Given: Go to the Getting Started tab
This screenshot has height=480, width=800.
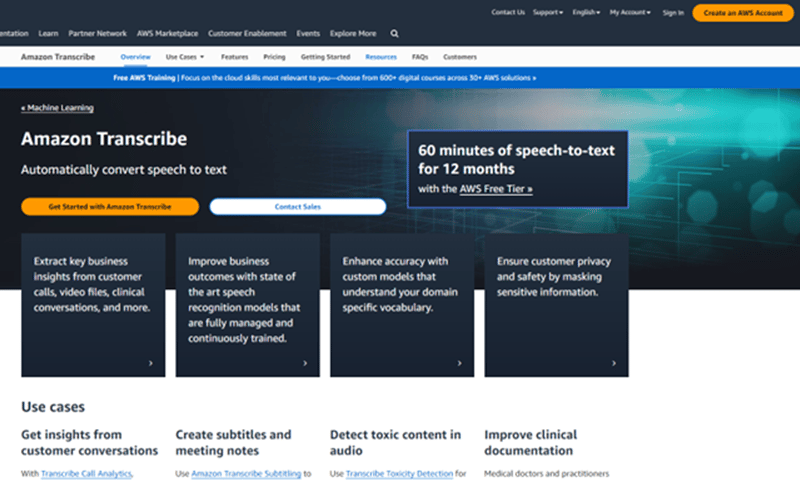Looking at the screenshot, I should [326, 57].
